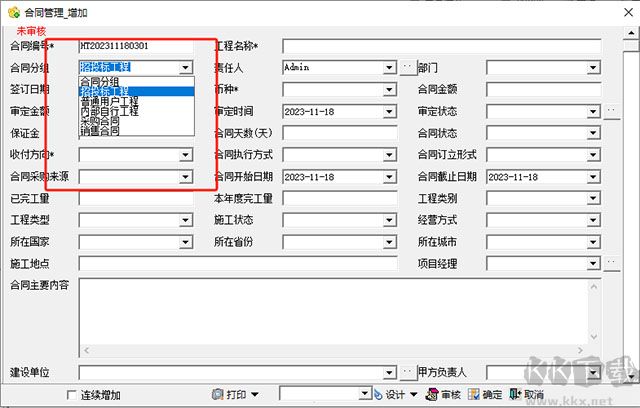Open the 打印 arrow menu
640x408 pixels.
pyautogui.click(x=255, y=395)
